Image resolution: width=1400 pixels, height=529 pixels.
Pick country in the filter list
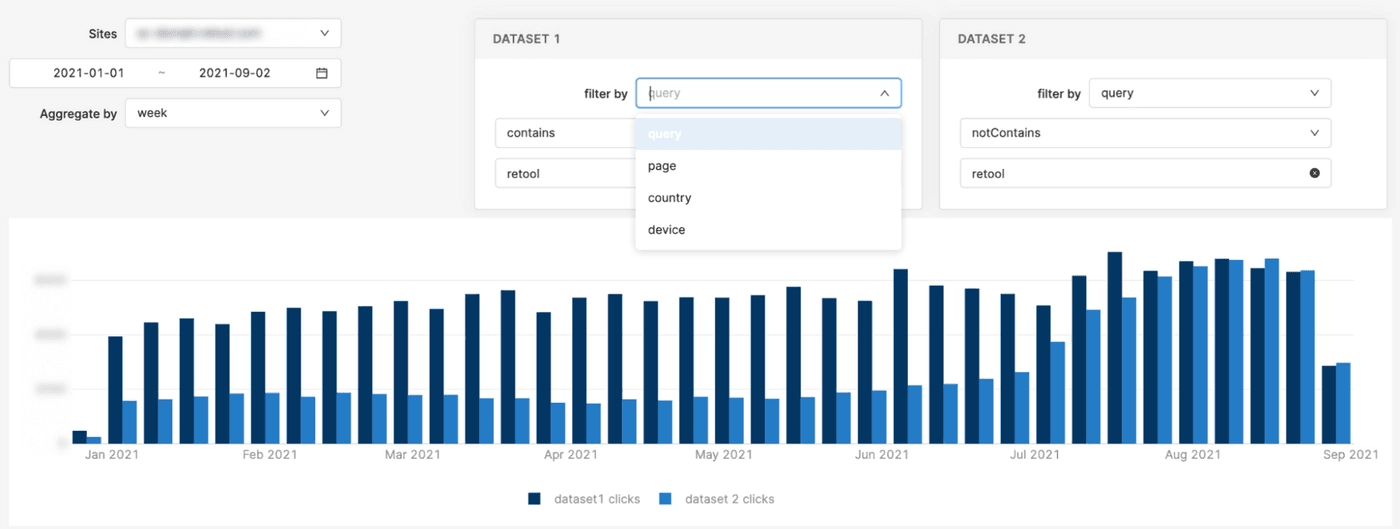coord(768,198)
